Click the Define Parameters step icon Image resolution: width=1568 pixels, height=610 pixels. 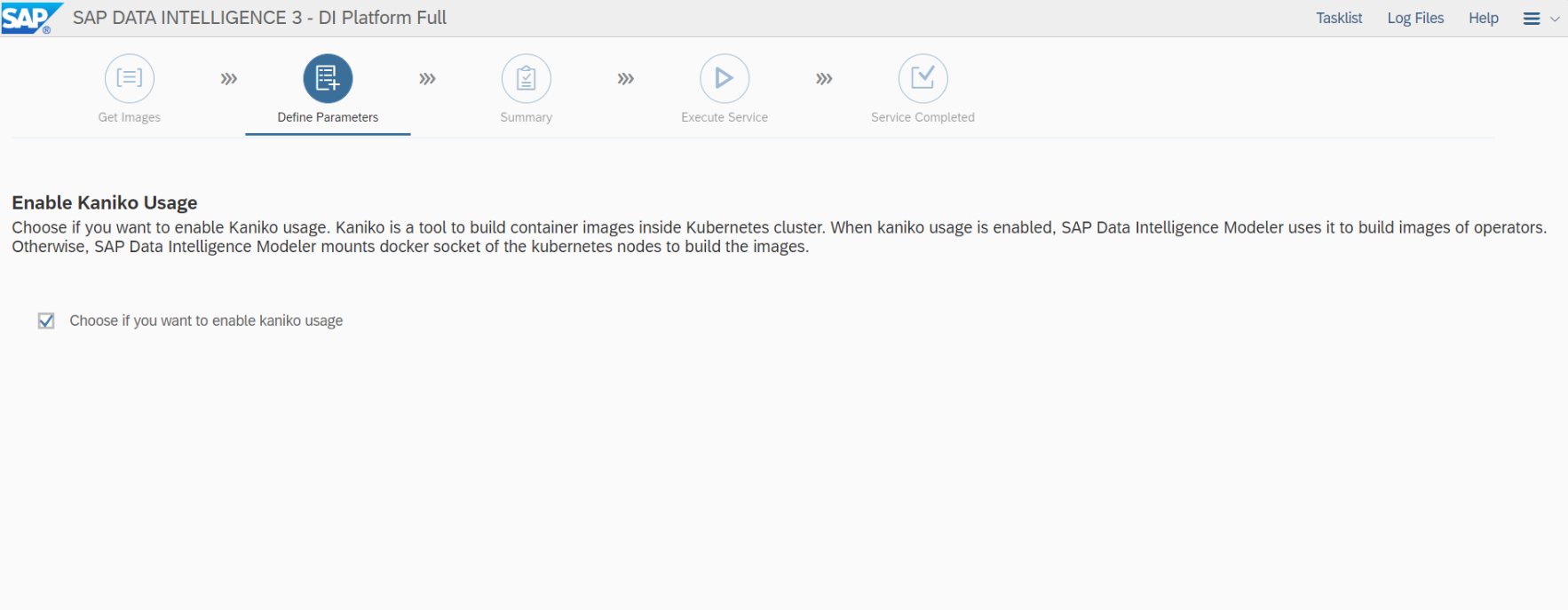(328, 79)
